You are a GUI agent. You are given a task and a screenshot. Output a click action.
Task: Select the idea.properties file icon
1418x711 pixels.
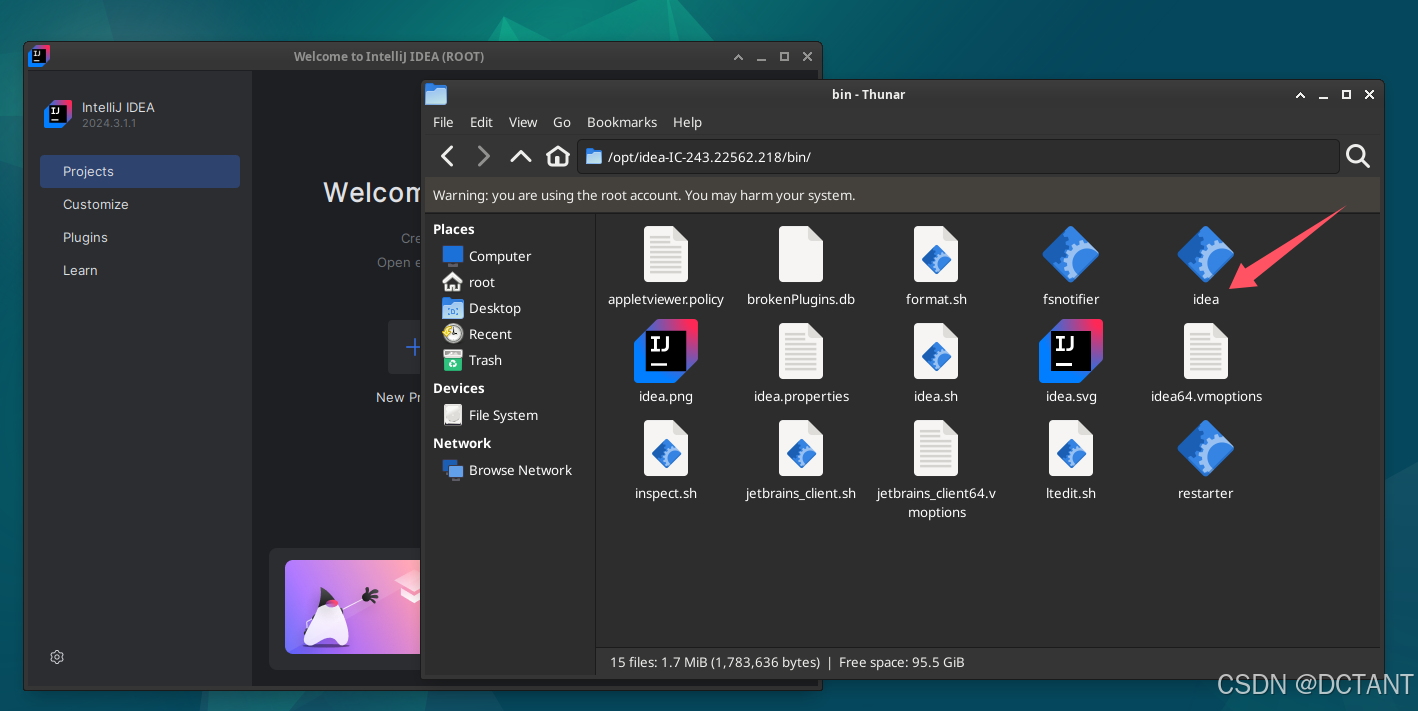coord(801,351)
